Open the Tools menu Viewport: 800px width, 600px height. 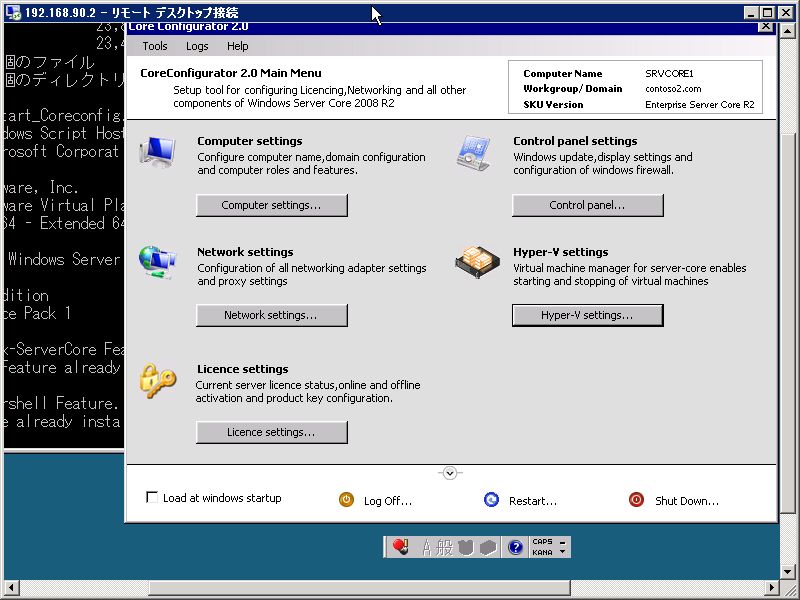pyautogui.click(x=154, y=45)
